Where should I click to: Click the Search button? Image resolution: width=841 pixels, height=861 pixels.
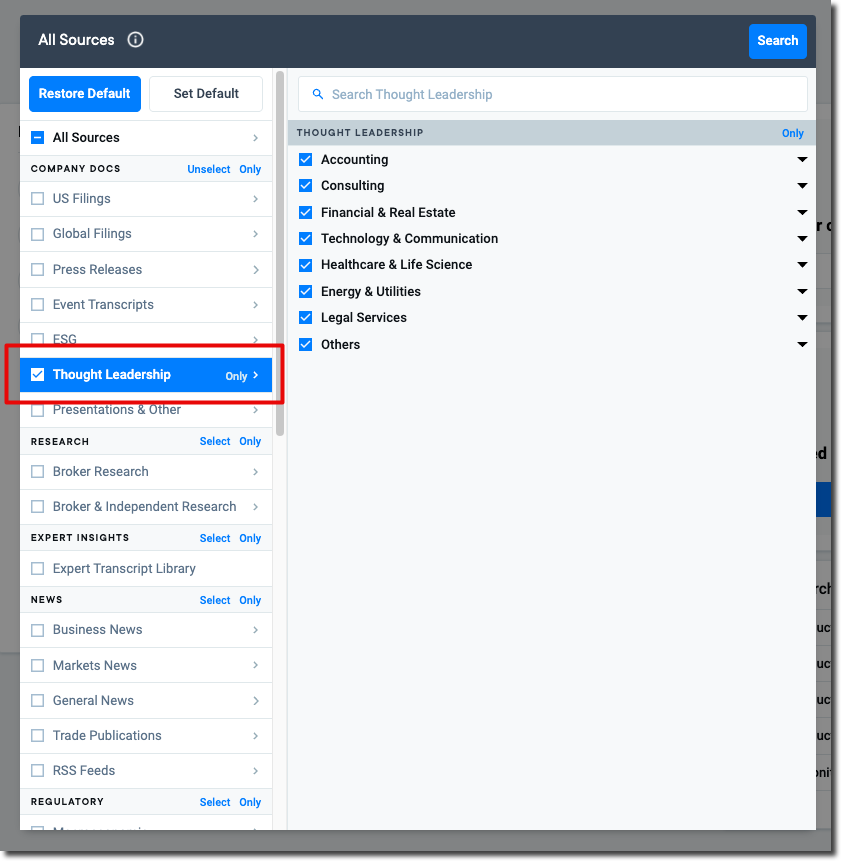click(777, 41)
